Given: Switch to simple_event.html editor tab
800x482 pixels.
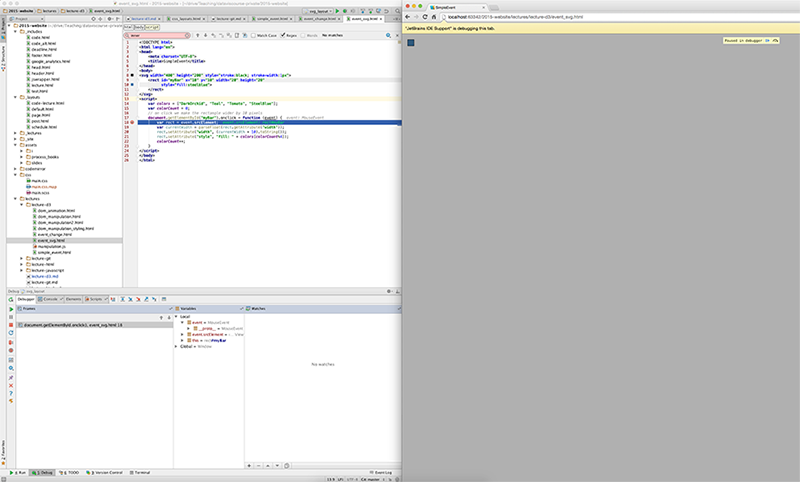Looking at the screenshot, I should (272, 19).
